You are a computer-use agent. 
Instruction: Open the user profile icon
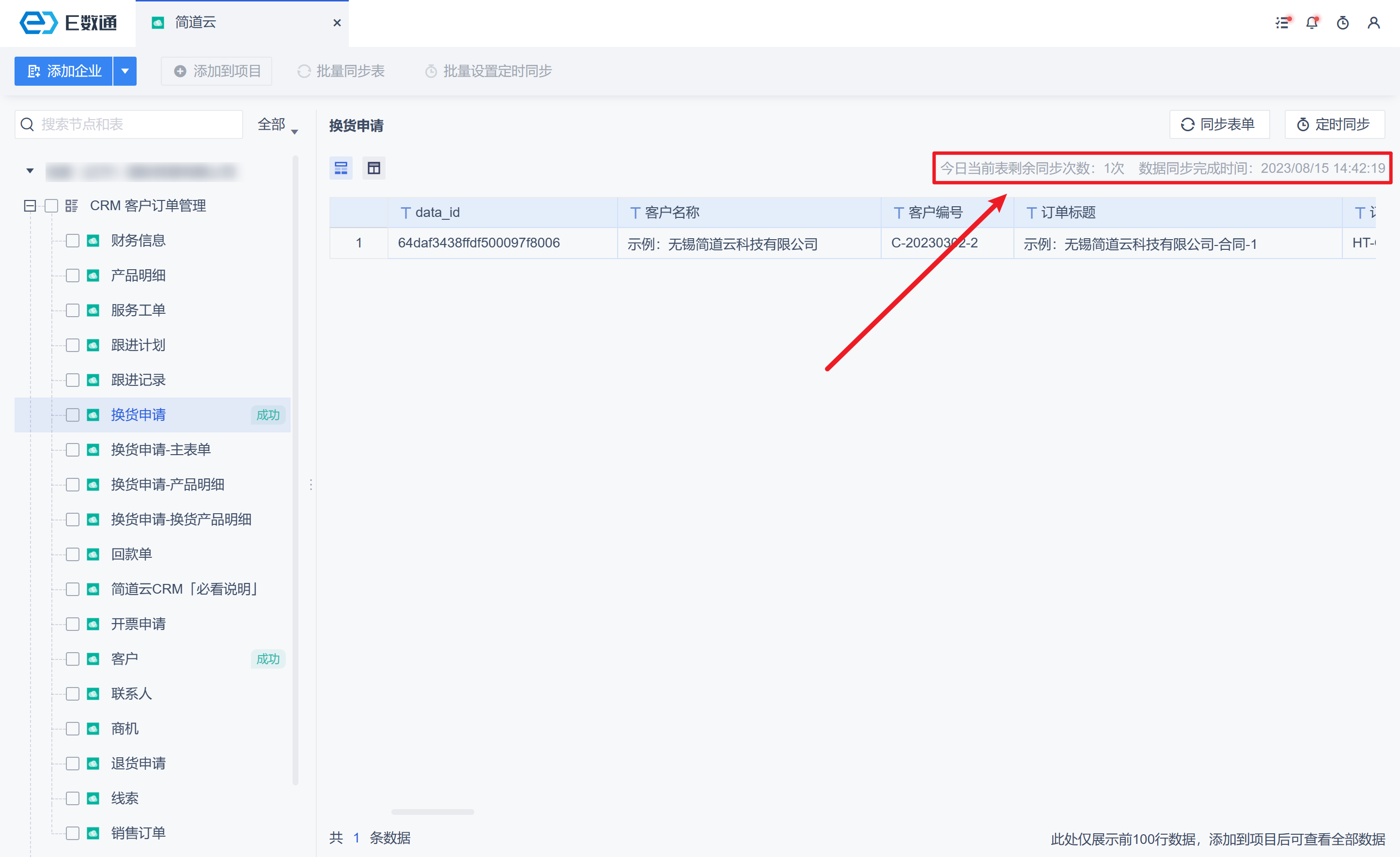tap(1373, 23)
